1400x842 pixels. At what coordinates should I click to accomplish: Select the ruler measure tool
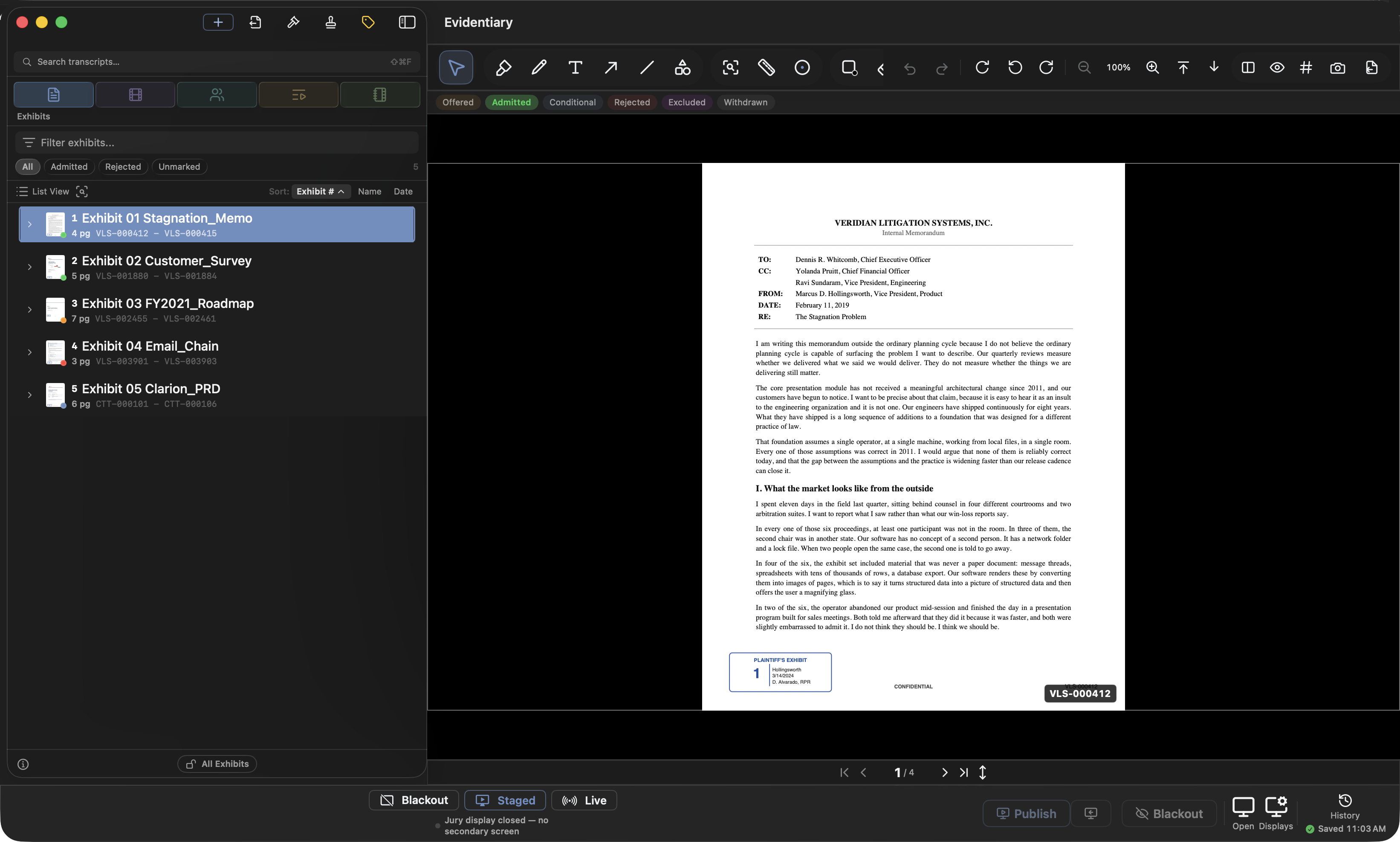[x=766, y=67]
